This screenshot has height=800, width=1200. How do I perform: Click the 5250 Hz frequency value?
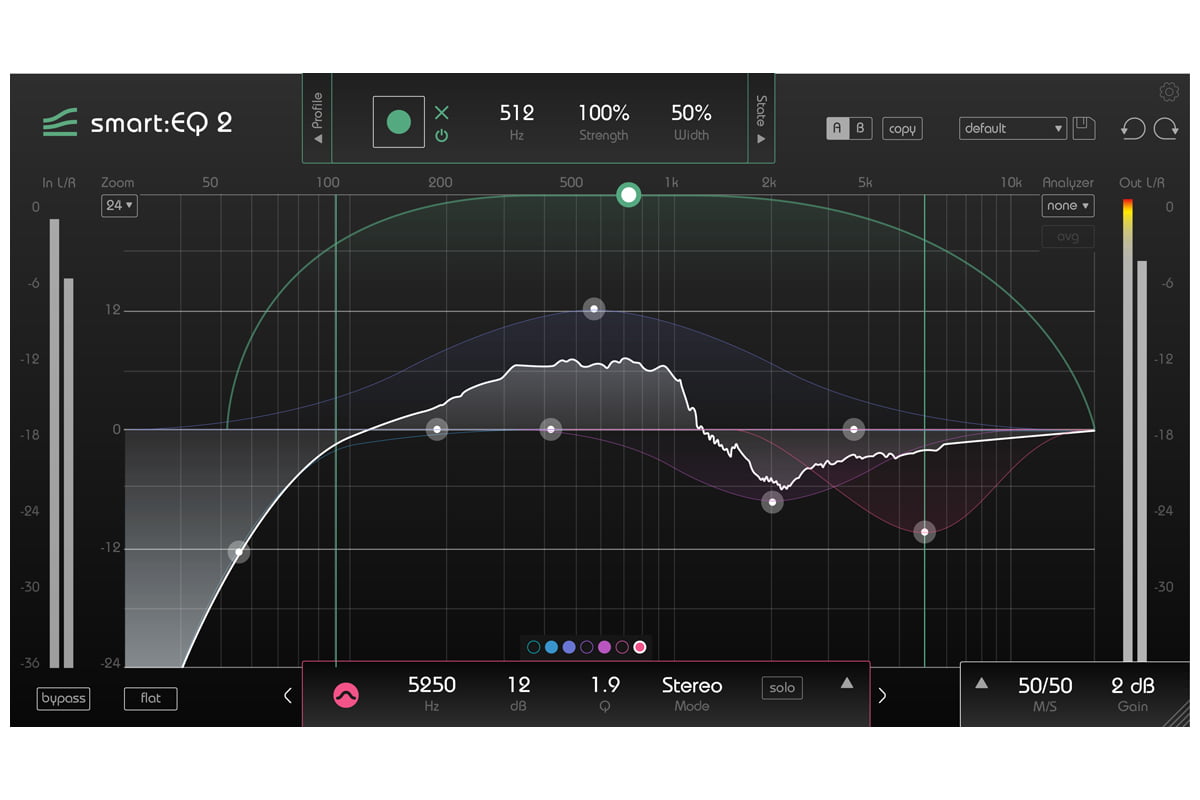432,685
